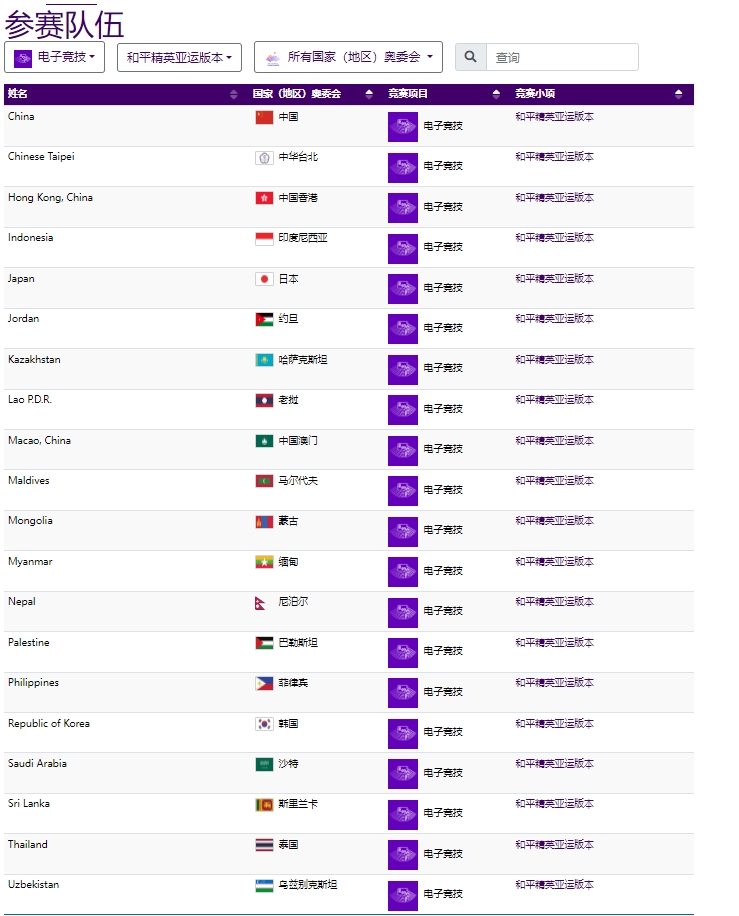Focus the 查询 search field
Screen dimensions: 739x916
click(x=562, y=57)
